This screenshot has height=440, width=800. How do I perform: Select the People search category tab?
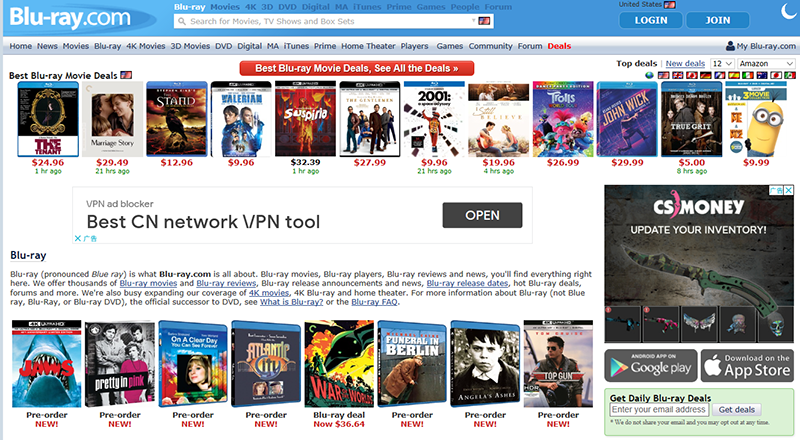click(x=464, y=7)
